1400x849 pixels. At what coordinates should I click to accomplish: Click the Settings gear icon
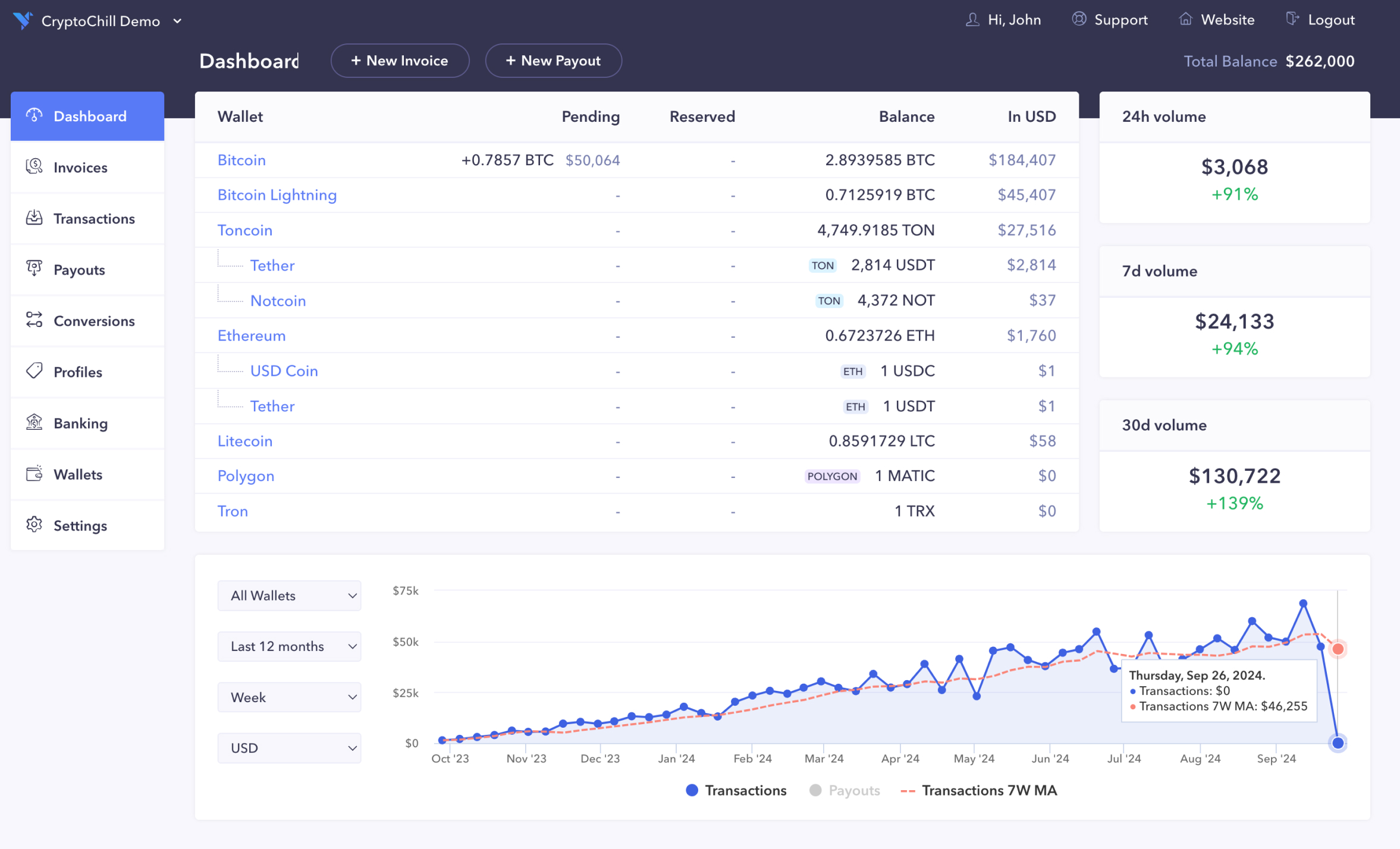(34, 525)
